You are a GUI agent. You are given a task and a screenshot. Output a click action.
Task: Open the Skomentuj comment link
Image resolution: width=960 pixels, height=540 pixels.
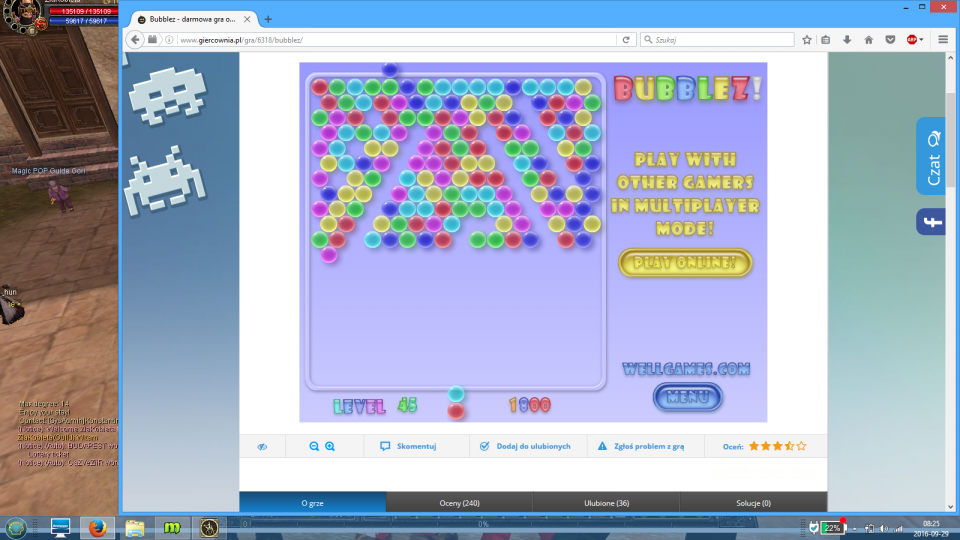(408, 446)
